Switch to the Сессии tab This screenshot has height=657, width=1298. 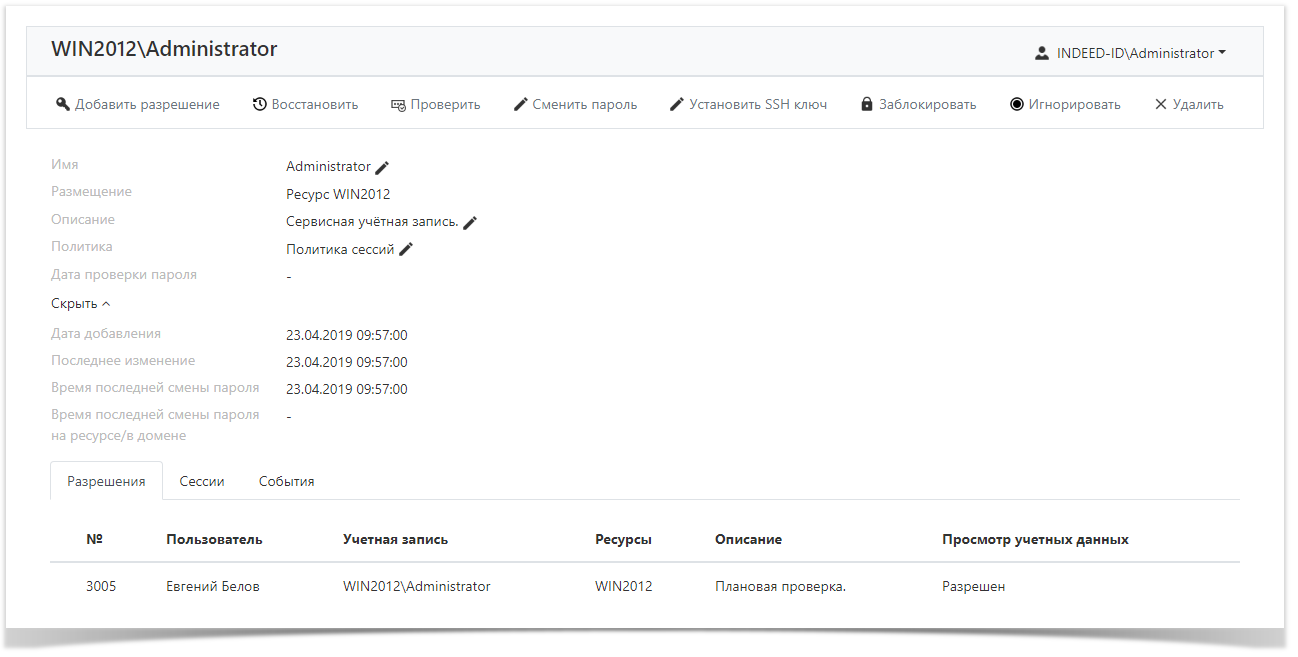[201, 481]
